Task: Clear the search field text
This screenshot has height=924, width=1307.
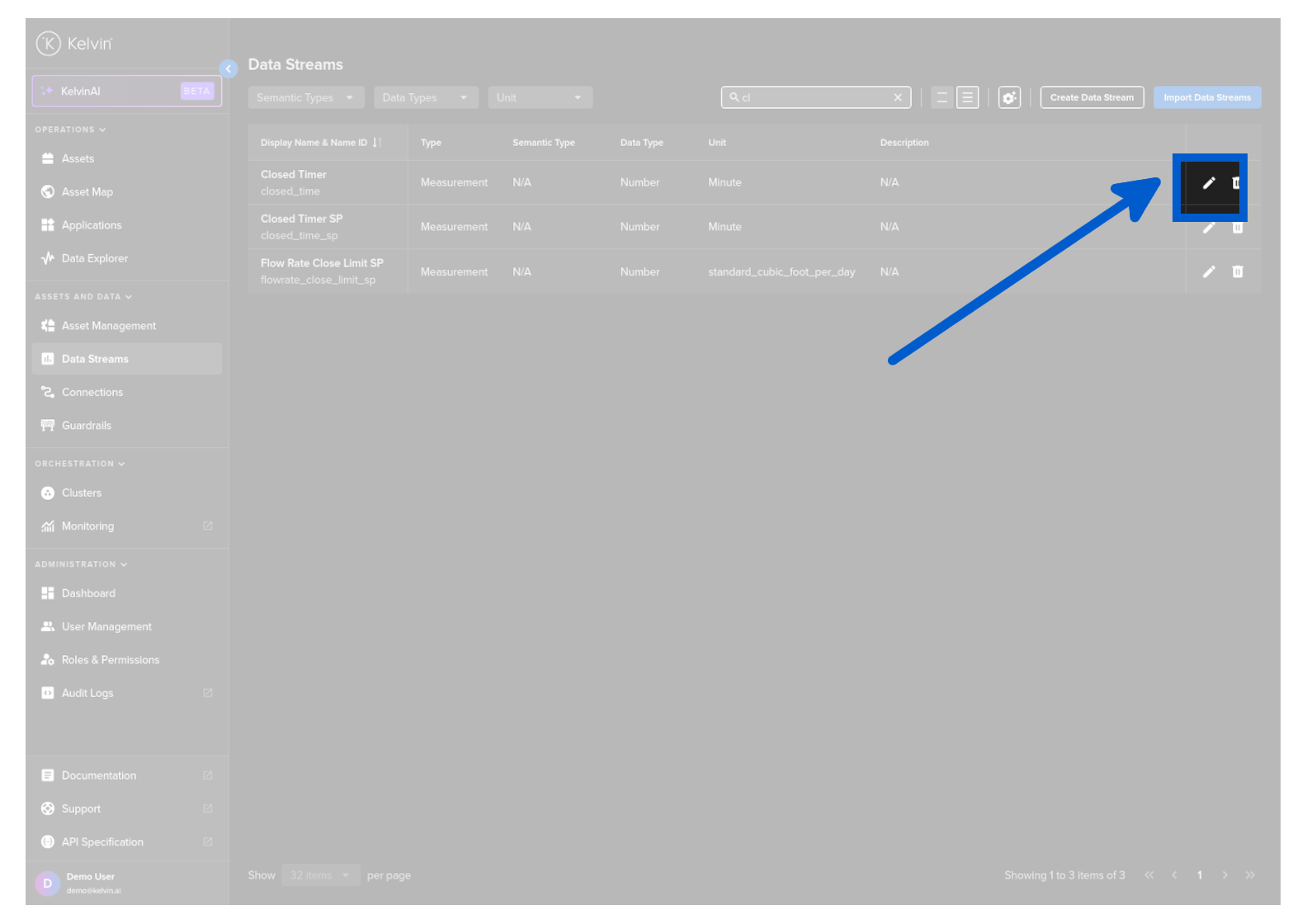Action: 898,97
